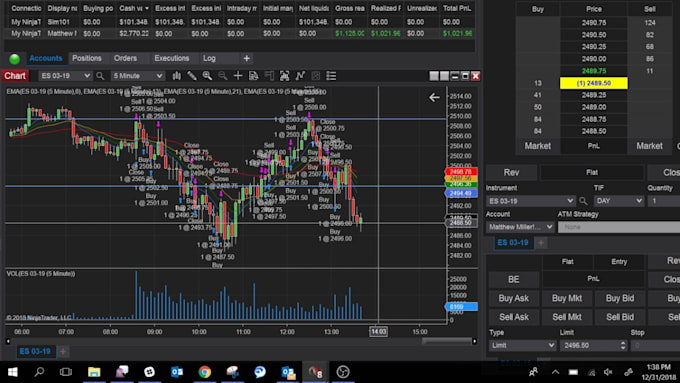The width and height of the screenshot is (680, 383).
Task: Click the Sell Mkt button
Action: click(567, 317)
